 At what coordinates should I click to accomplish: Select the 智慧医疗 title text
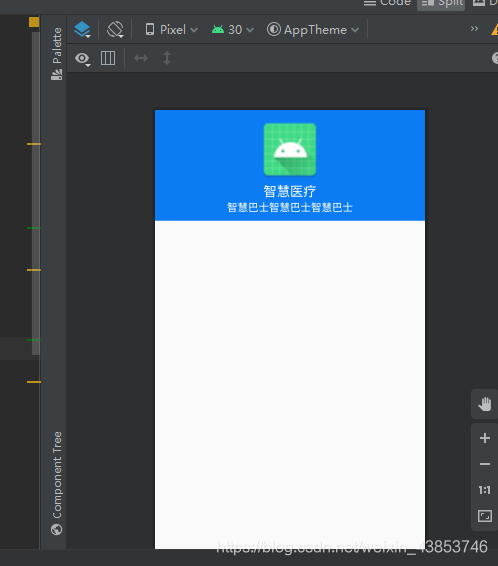click(x=290, y=191)
